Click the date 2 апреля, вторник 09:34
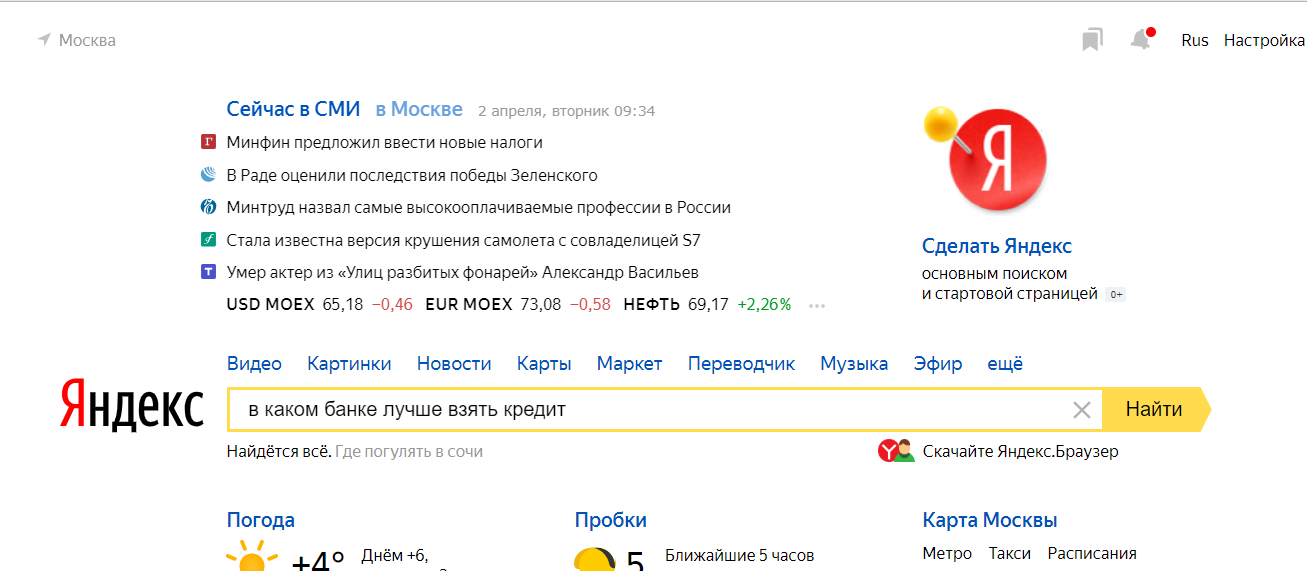 coord(566,110)
